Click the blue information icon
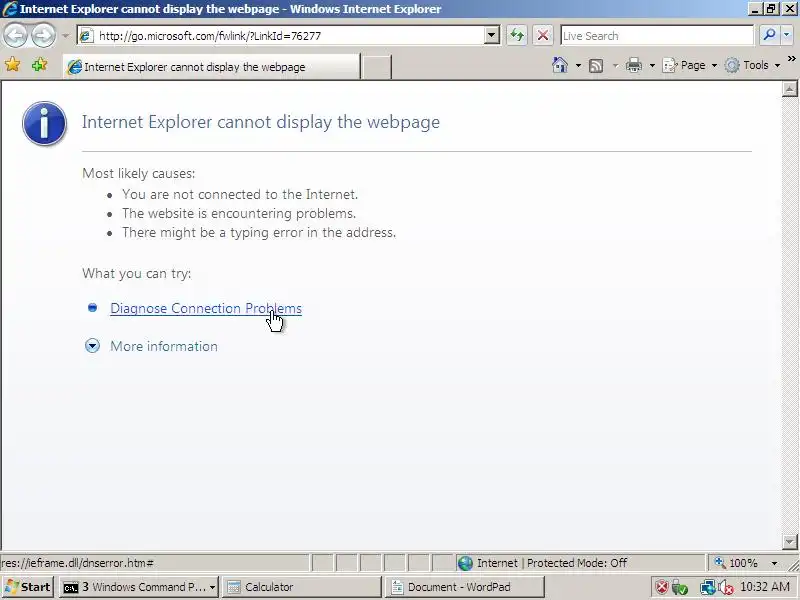Image resolution: width=800 pixels, height=600 pixels. tap(44, 123)
